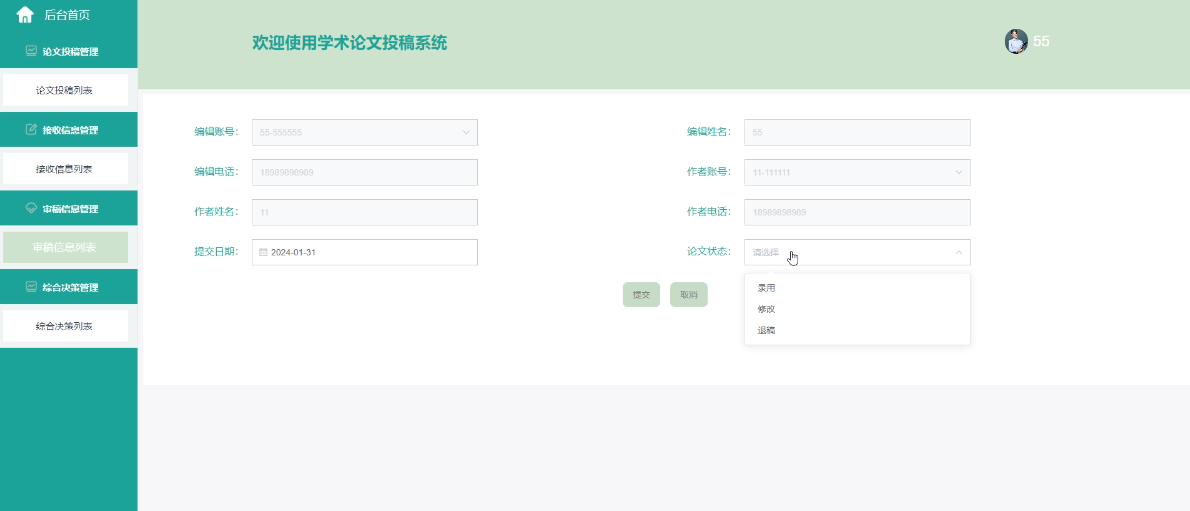1190x511 pixels.
Task: Click the 作者电话 input field
Action: 857,213
